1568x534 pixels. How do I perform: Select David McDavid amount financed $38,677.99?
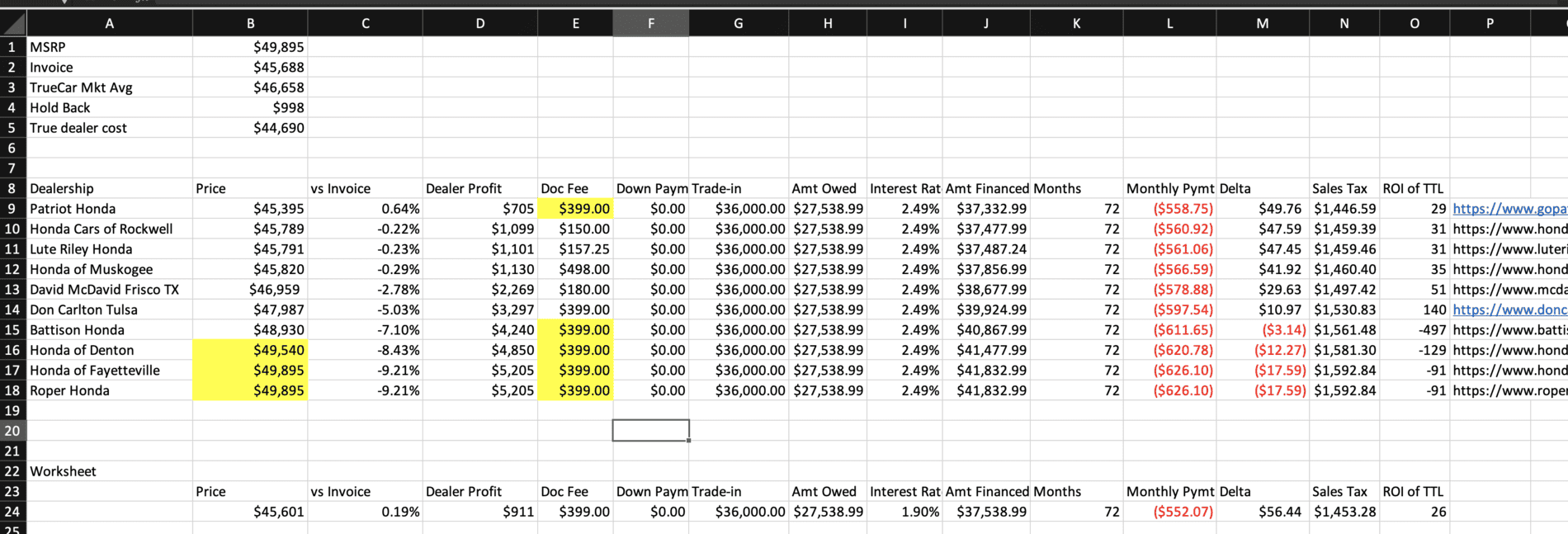pyautogui.click(x=986, y=290)
